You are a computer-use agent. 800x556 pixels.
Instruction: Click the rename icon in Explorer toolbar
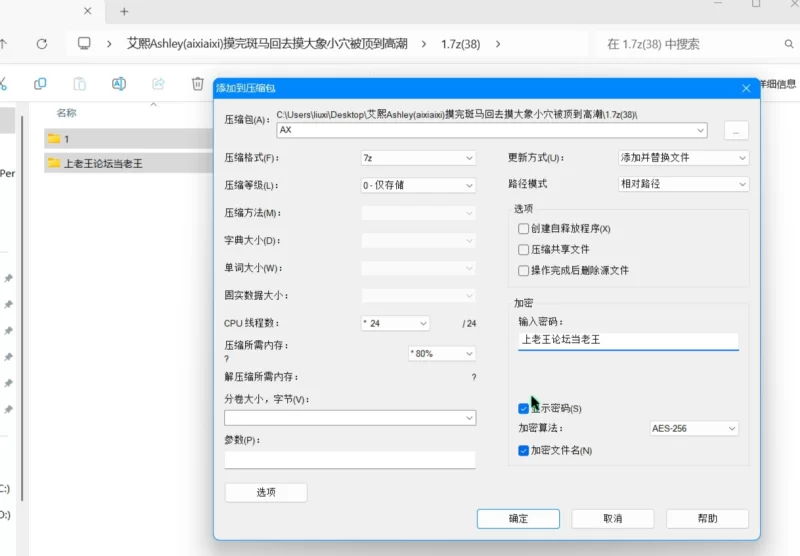click(119, 84)
